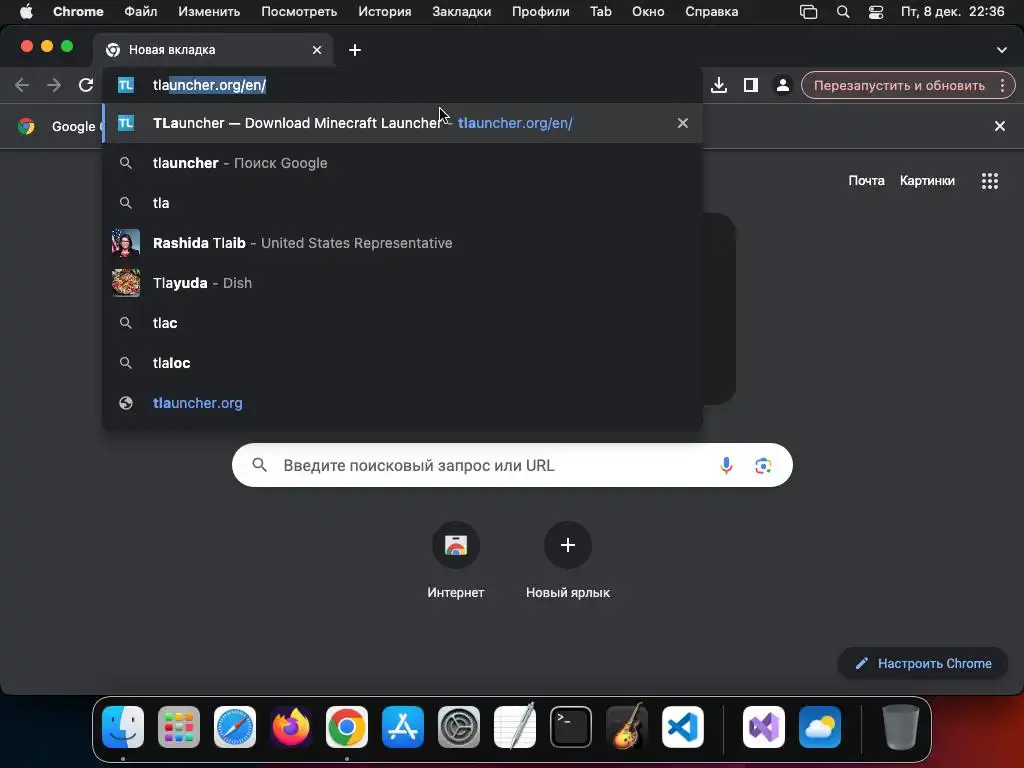Screen dimensions: 1024x768
Task: Close the 'Новая вкладка' tab
Action: (317, 50)
